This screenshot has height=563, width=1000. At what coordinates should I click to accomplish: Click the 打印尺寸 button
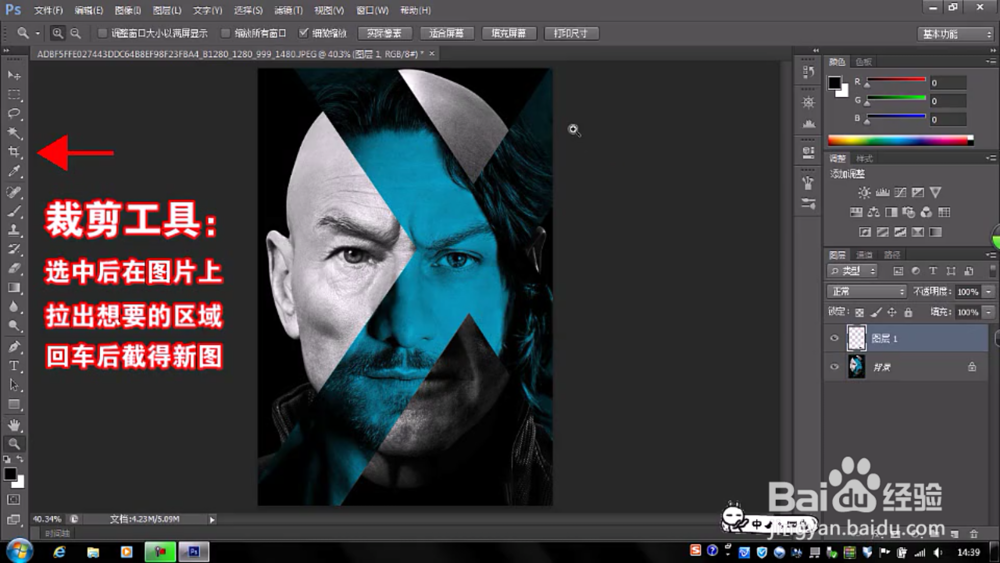571,33
